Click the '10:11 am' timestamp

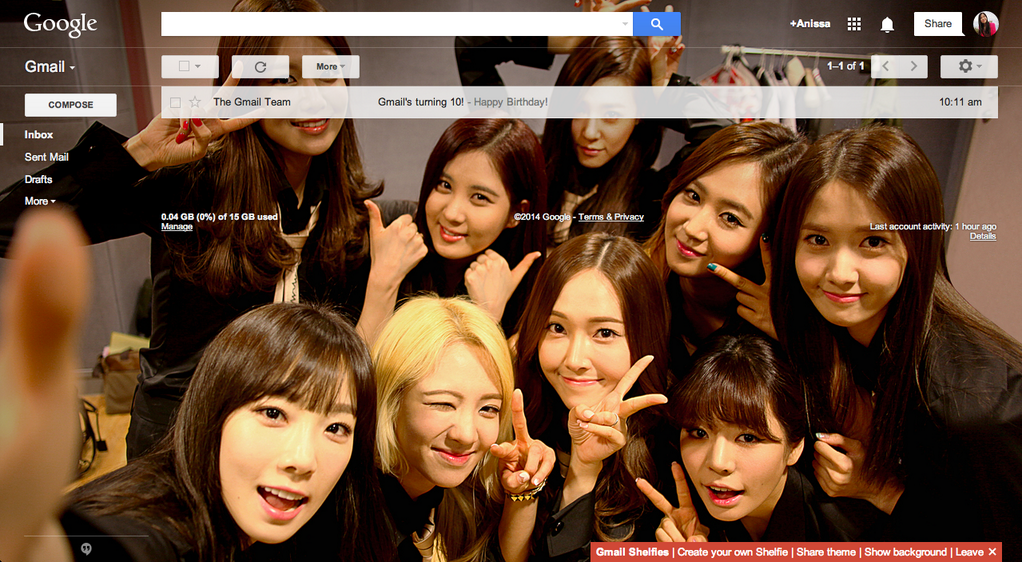pyautogui.click(x=960, y=102)
